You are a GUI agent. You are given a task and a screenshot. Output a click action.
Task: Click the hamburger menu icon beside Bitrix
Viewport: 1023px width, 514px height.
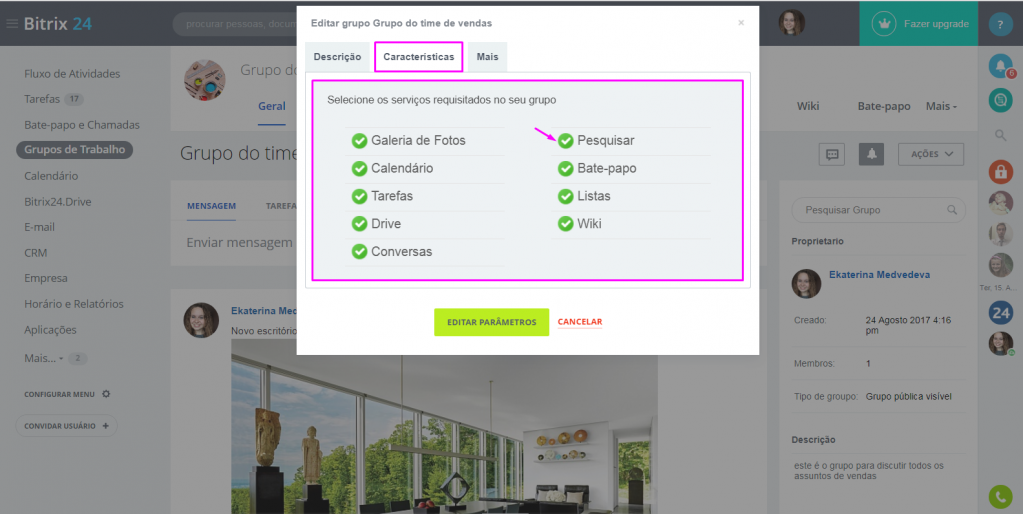pyautogui.click(x=12, y=24)
